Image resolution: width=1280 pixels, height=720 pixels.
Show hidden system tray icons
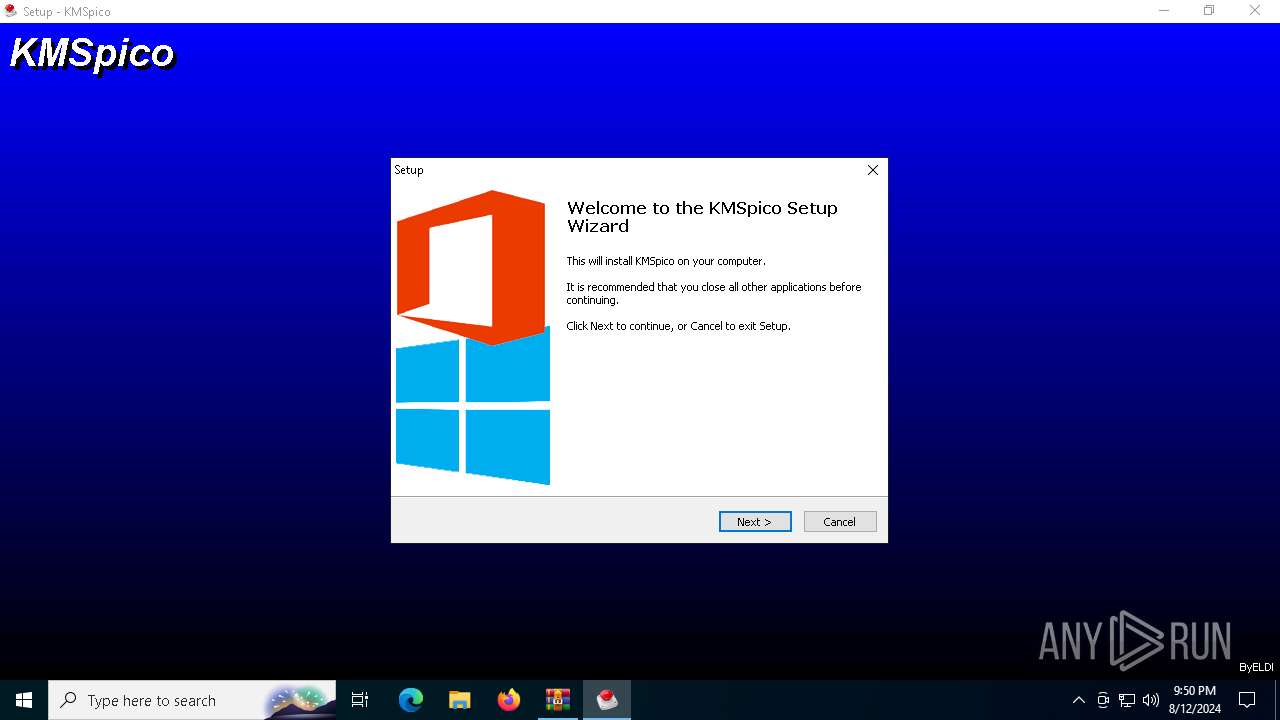pos(1079,700)
